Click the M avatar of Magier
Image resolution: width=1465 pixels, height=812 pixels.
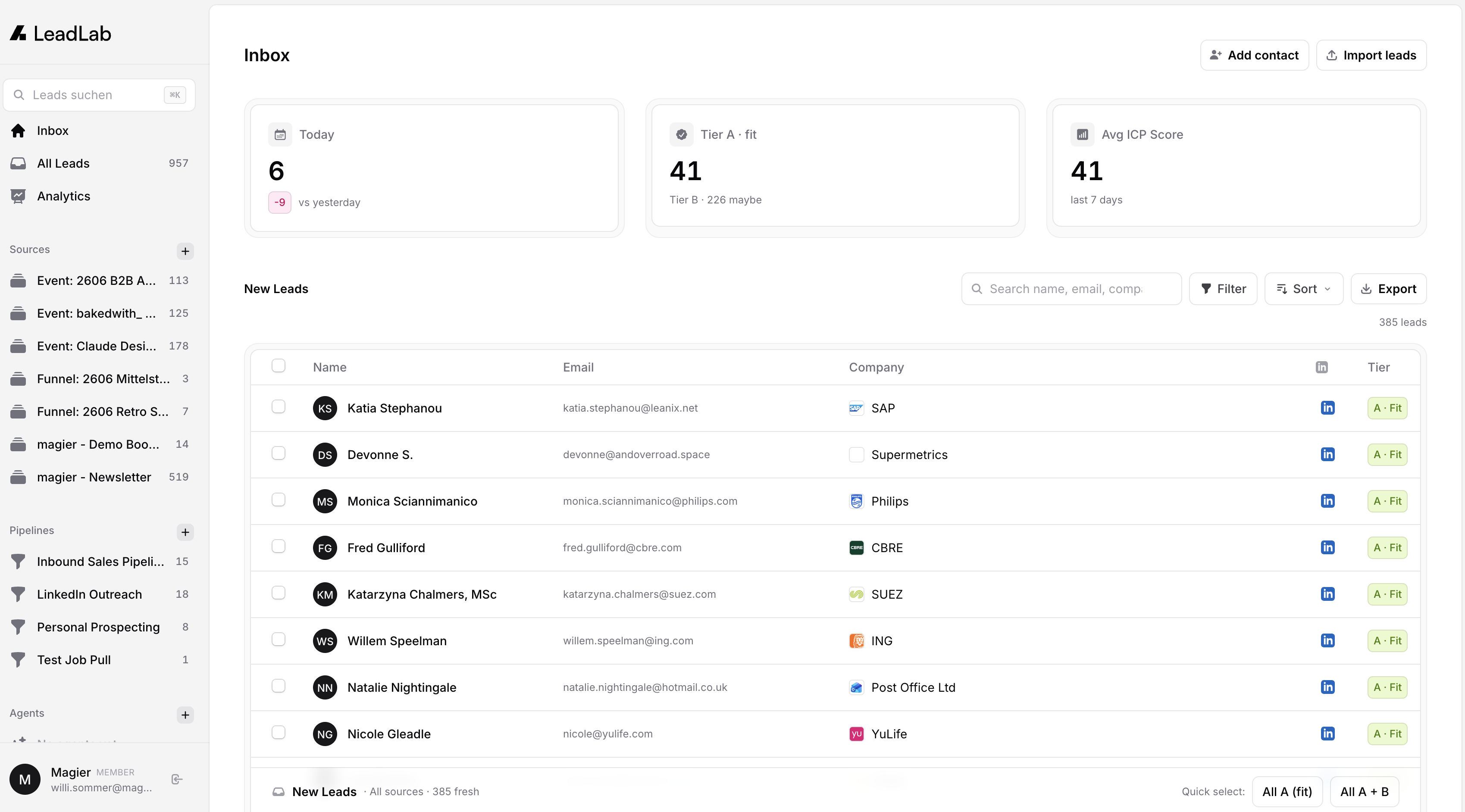pos(25,780)
